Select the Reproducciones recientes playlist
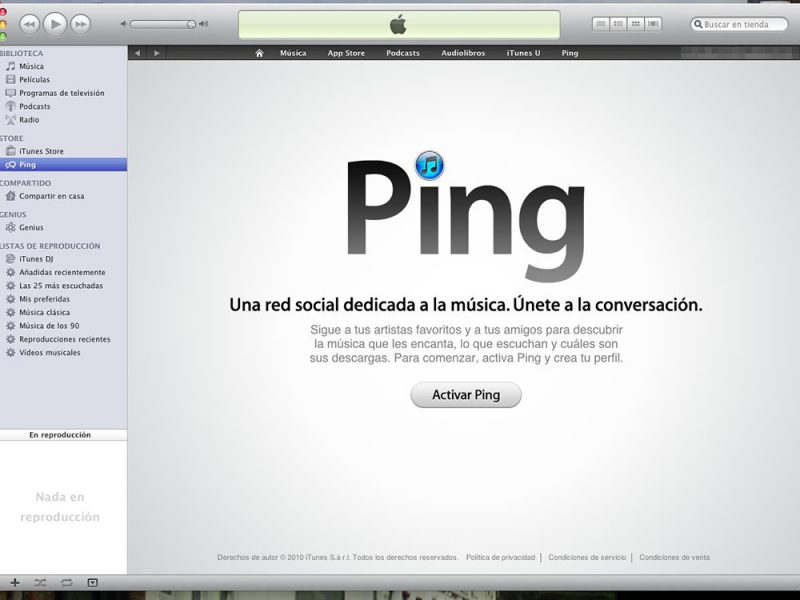800x600 pixels. tap(63, 339)
